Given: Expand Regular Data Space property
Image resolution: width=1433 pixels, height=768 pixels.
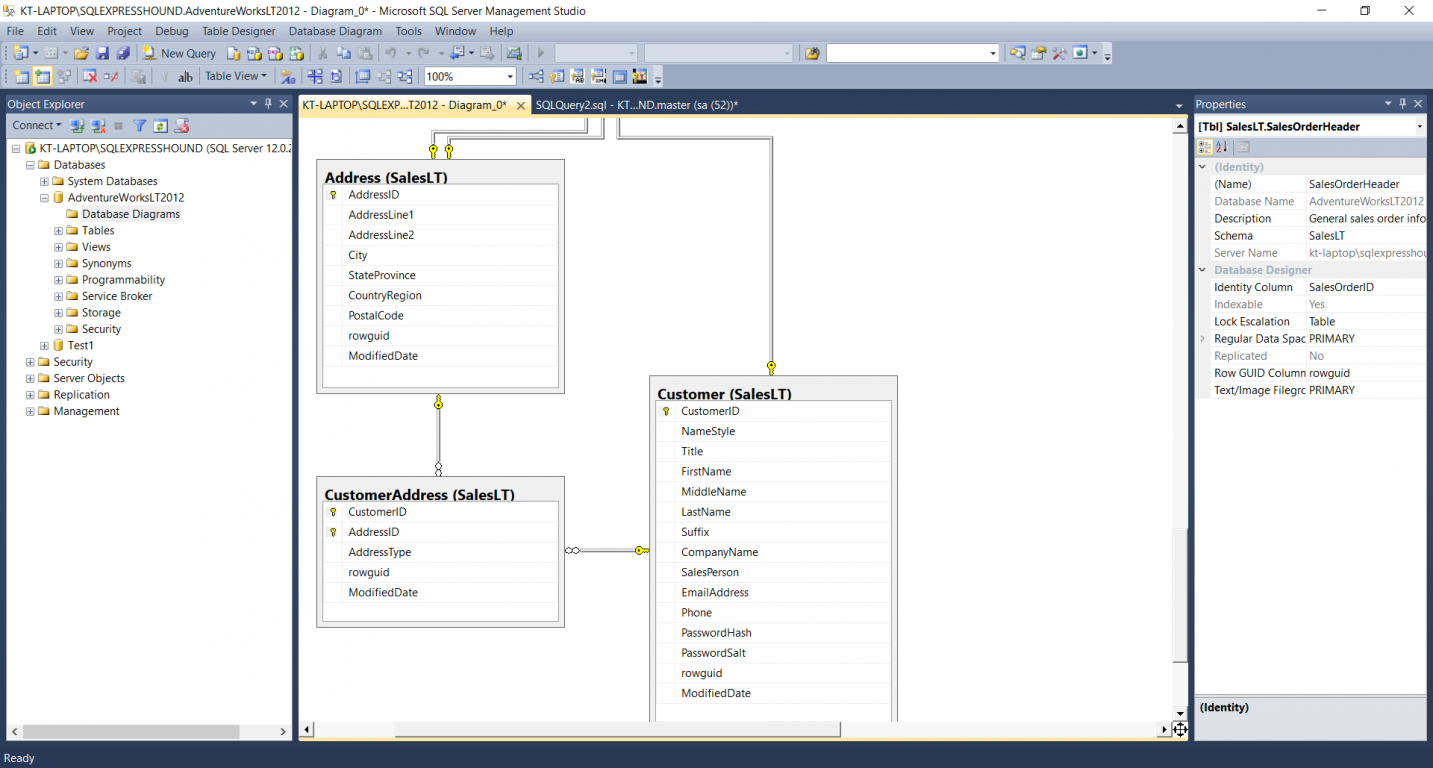Looking at the screenshot, I should [1203, 339].
